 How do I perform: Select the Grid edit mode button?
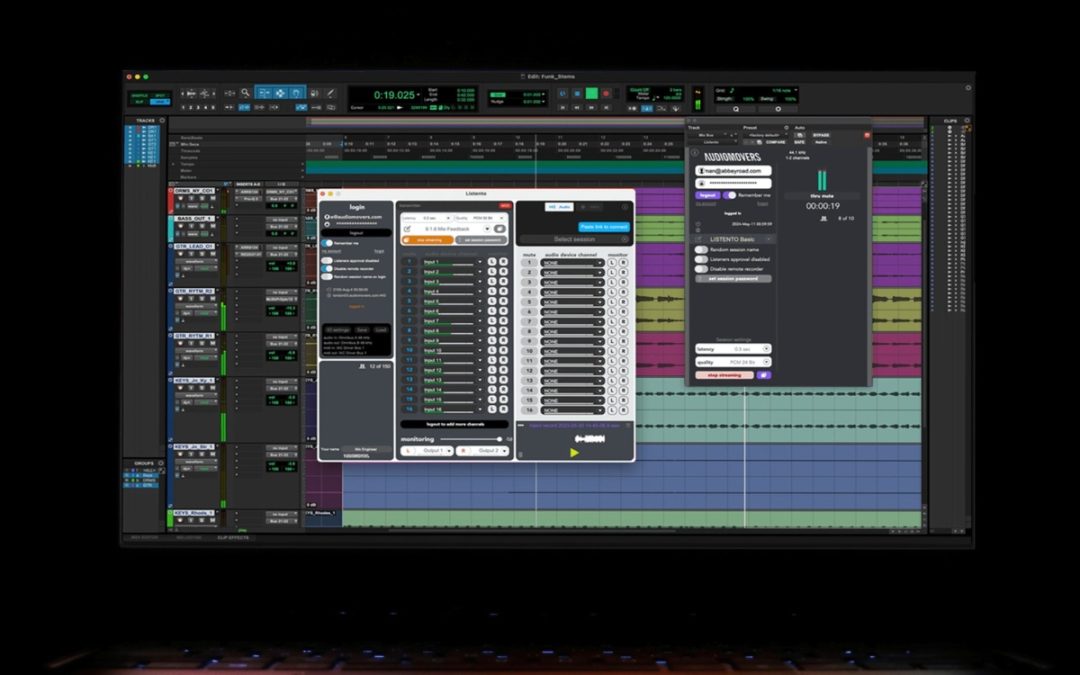tap(159, 102)
